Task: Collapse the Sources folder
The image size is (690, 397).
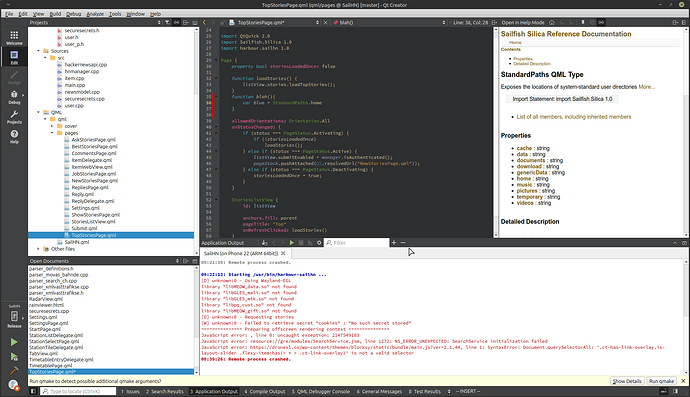Action: tap(39, 51)
